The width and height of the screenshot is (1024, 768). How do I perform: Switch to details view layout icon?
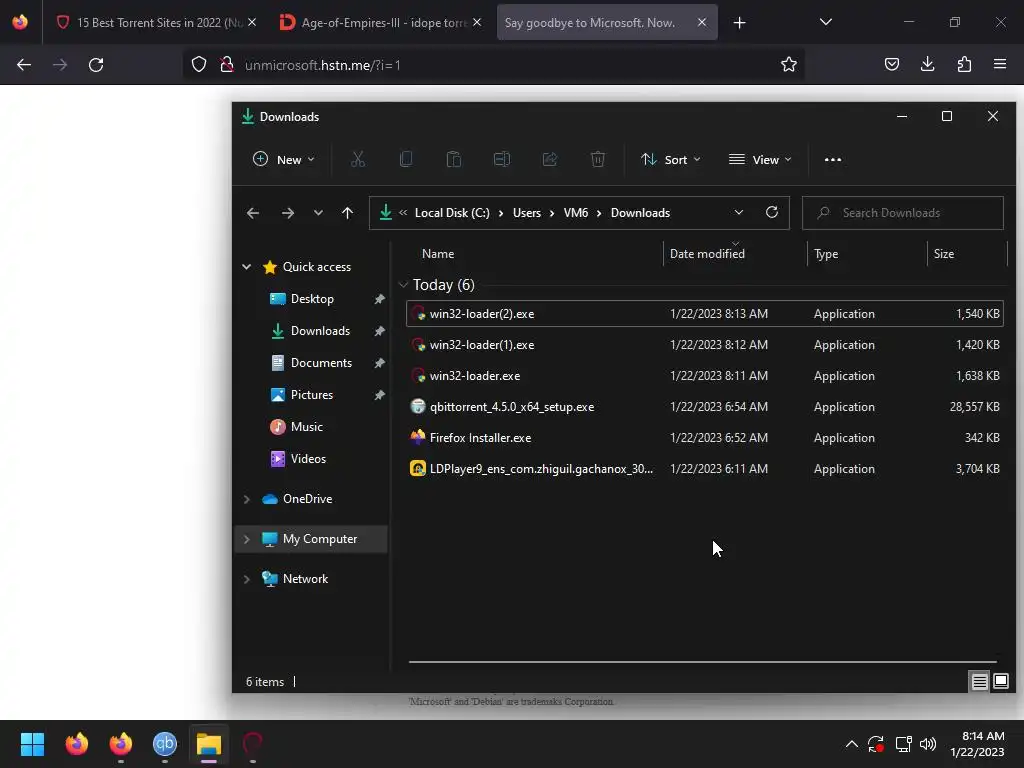click(980, 682)
